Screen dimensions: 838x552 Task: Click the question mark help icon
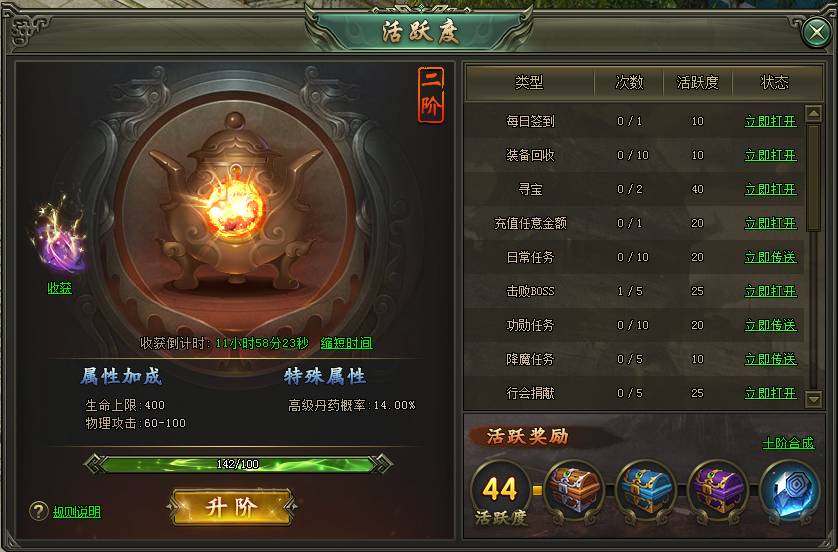(x=39, y=511)
